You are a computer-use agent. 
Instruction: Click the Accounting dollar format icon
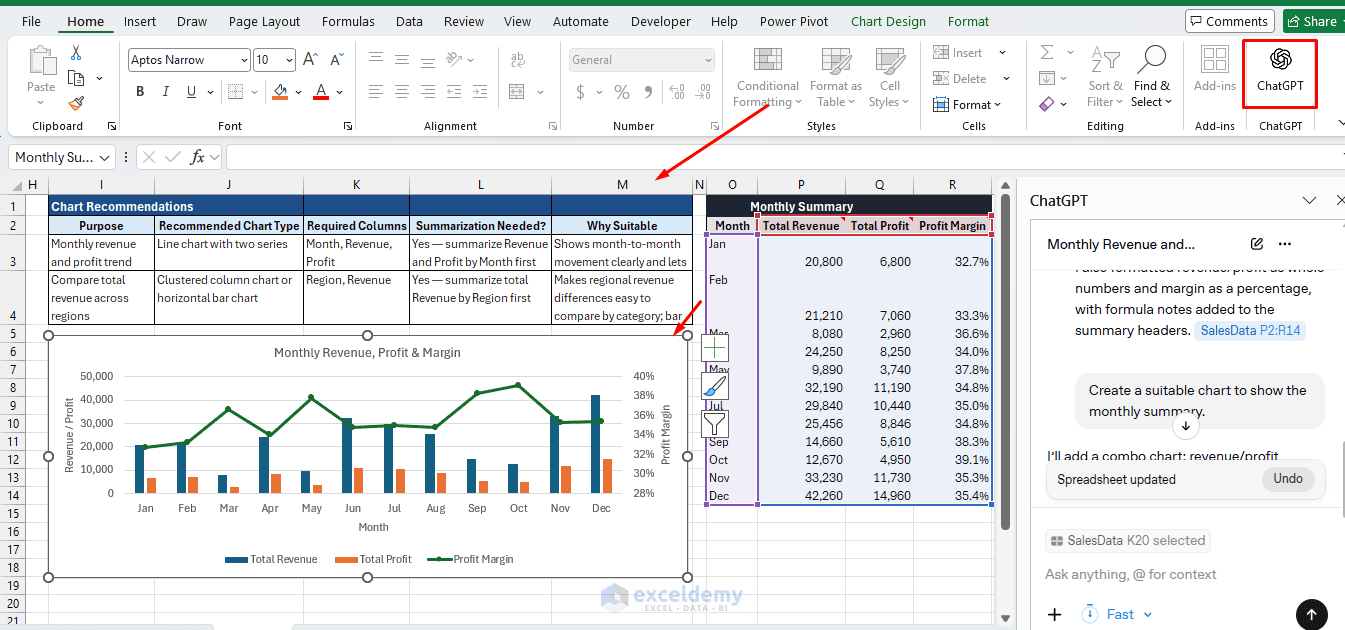pyautogui.click(x=581, y=92)
